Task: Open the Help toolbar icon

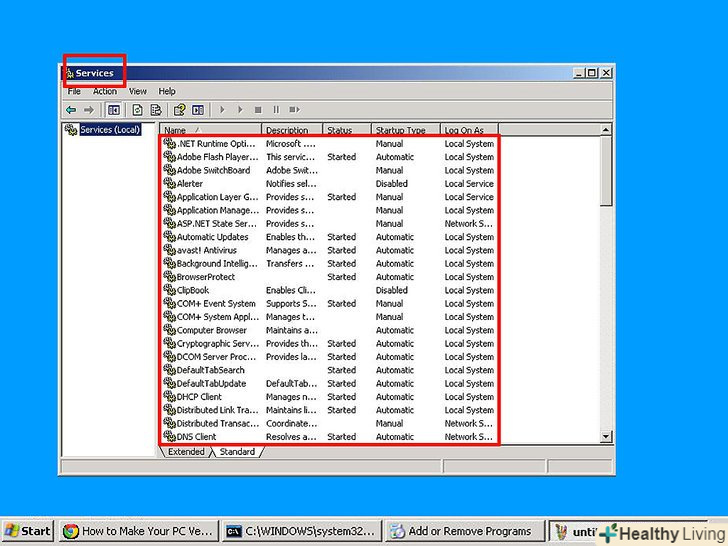Action: tap(180, 109)
